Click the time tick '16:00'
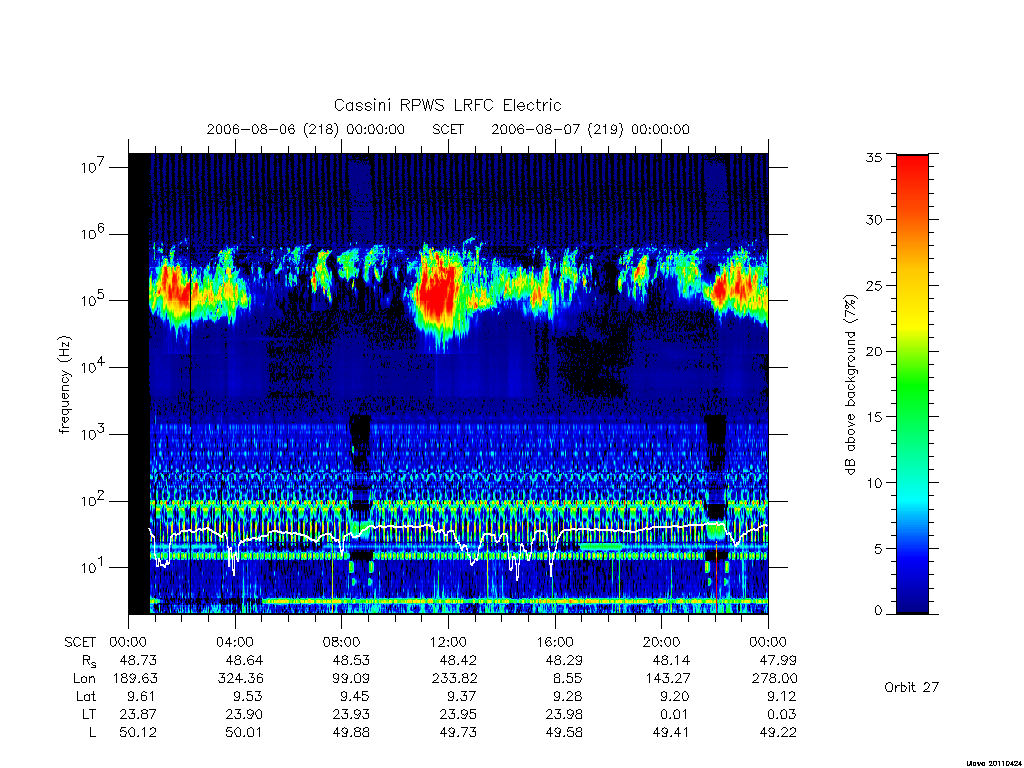 tap(554, 642)
